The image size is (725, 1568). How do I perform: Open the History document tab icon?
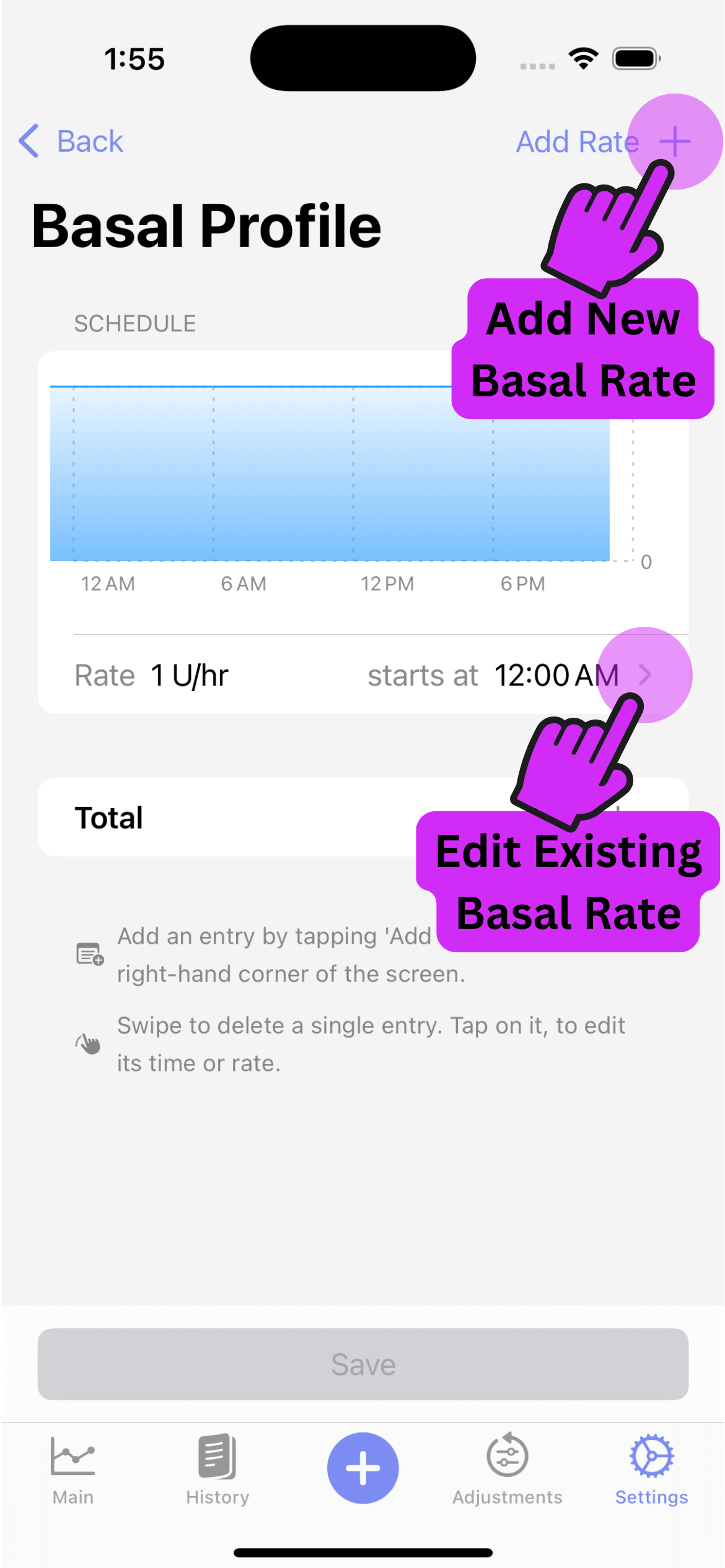pos(217,1456)
